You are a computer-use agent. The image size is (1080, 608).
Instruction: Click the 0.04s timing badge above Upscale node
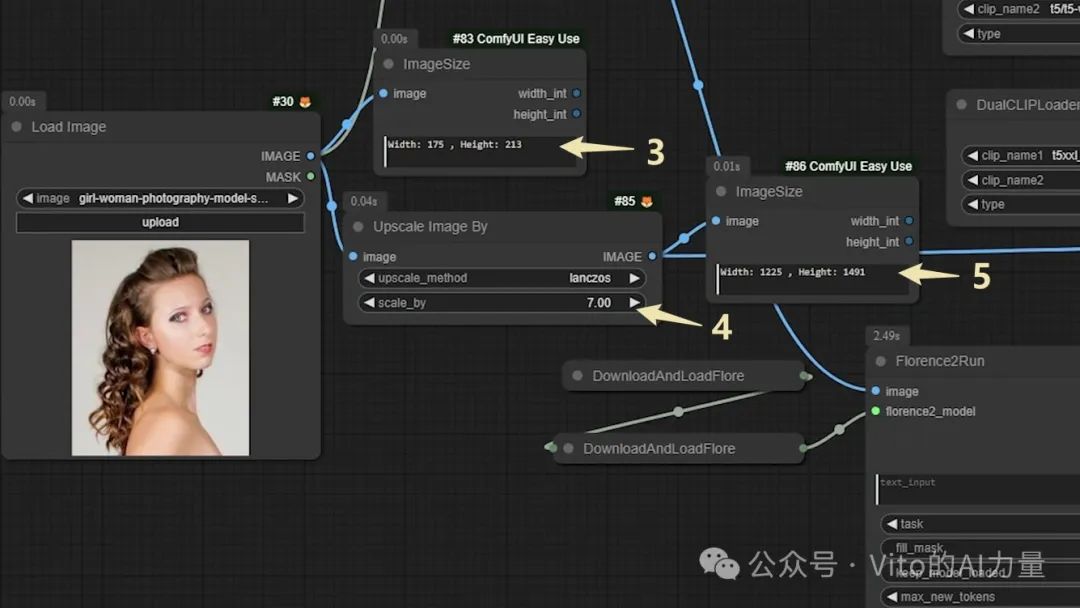(x=364, y=202)
